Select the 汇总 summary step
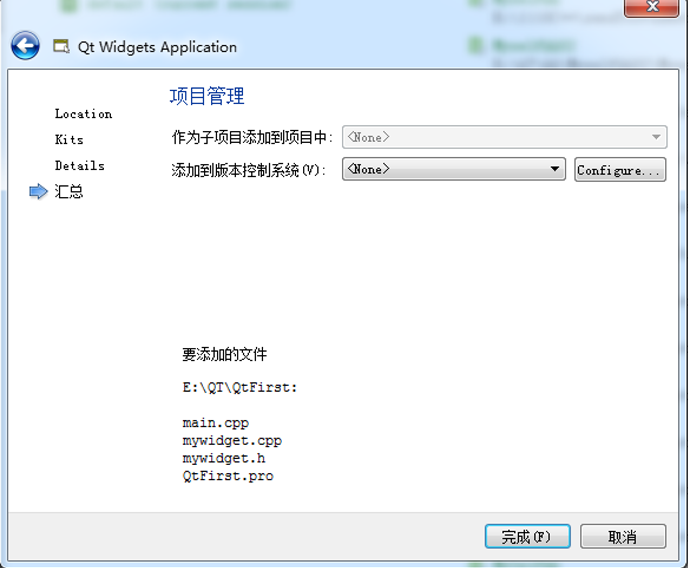 pyautogui.click(x=69, y=192)
